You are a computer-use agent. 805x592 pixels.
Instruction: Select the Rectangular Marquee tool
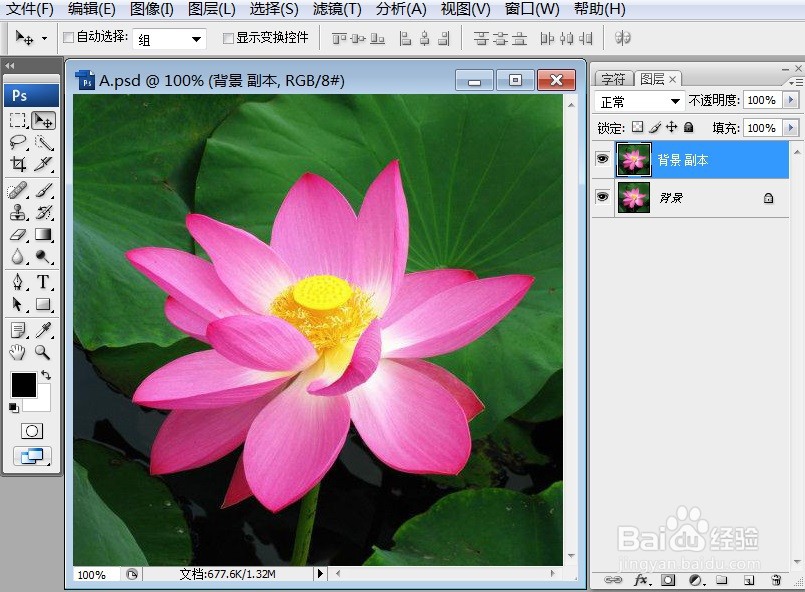[18, 120]
